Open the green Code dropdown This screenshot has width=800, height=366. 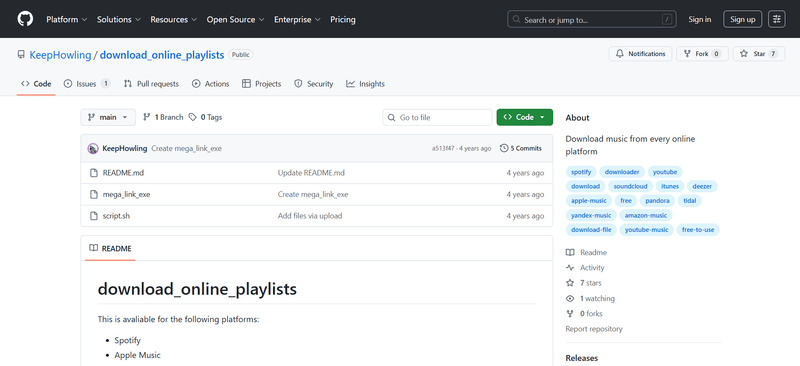pos(524,117)
